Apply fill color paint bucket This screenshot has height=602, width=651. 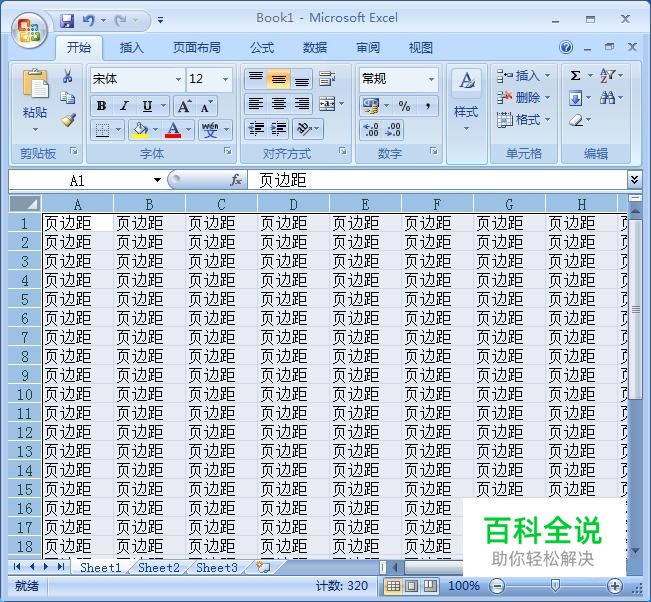coord(140,130)
